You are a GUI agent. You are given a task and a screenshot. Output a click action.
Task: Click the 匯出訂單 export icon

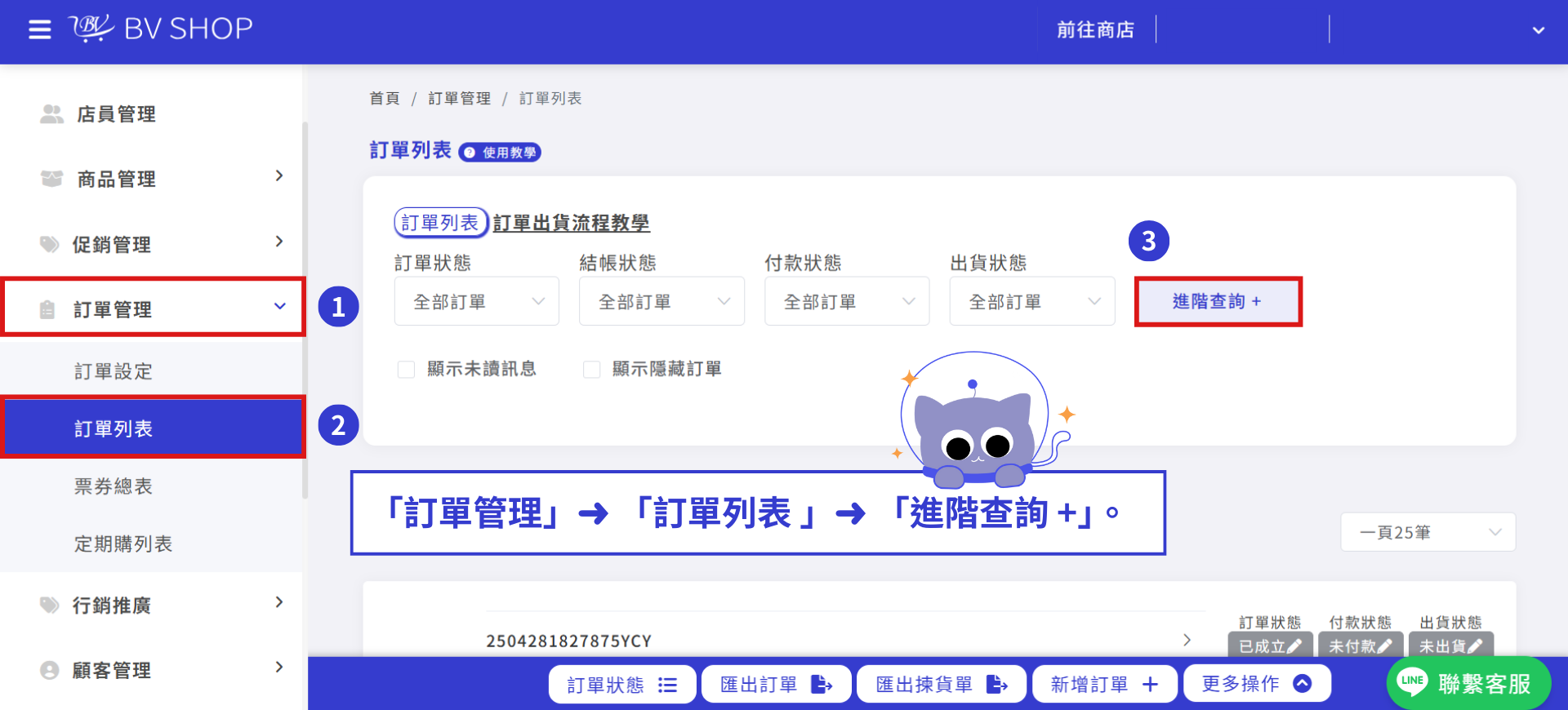(x=821, y=684)
